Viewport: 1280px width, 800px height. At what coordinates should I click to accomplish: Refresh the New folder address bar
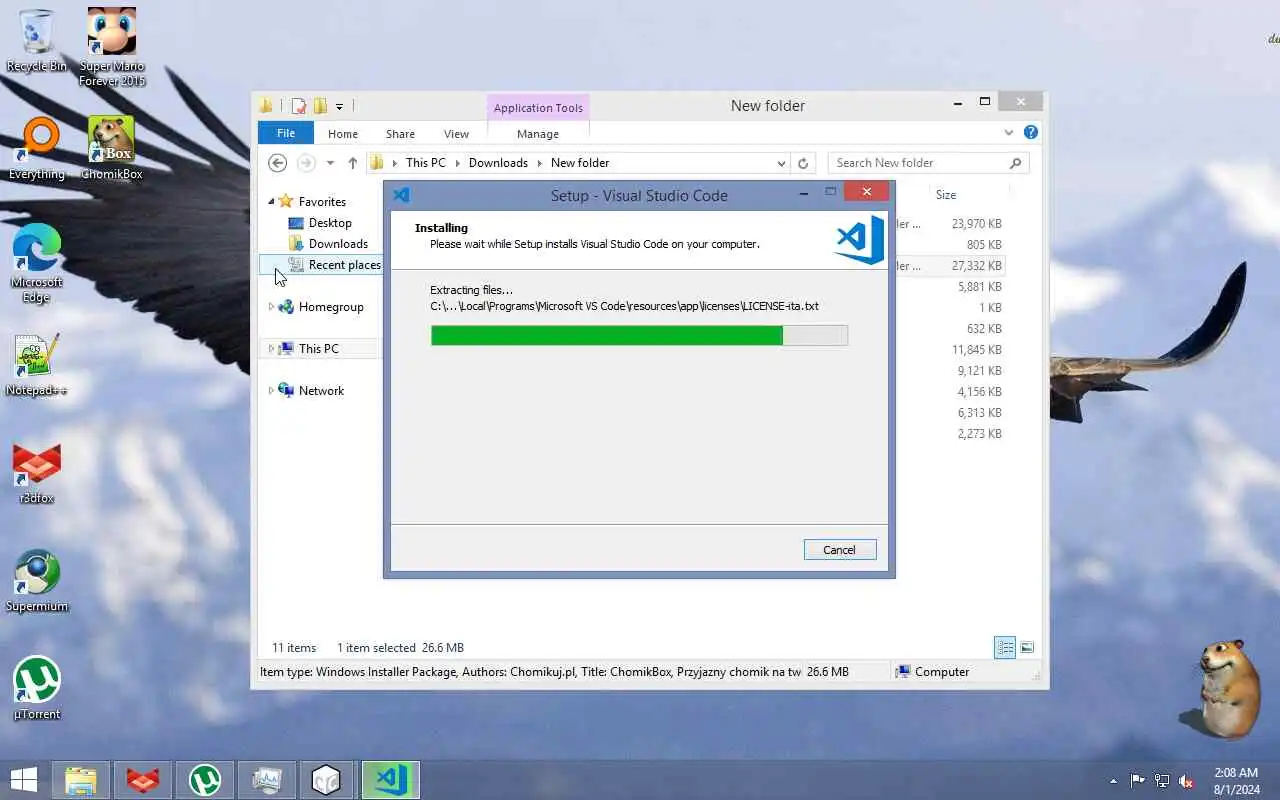tap(802, 163)
